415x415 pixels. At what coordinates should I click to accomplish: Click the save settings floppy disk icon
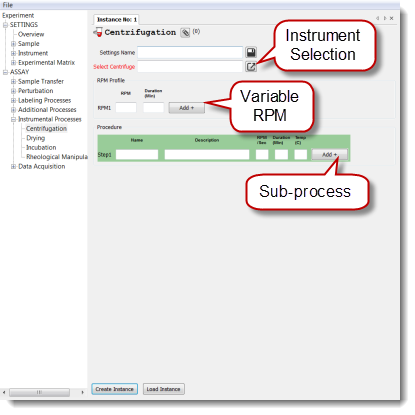(x=251, y=52)
